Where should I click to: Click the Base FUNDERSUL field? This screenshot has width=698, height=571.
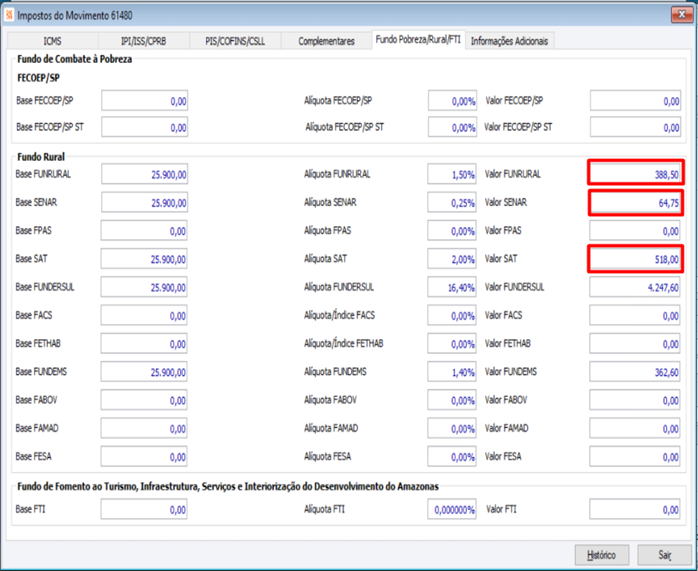[144, 287]
